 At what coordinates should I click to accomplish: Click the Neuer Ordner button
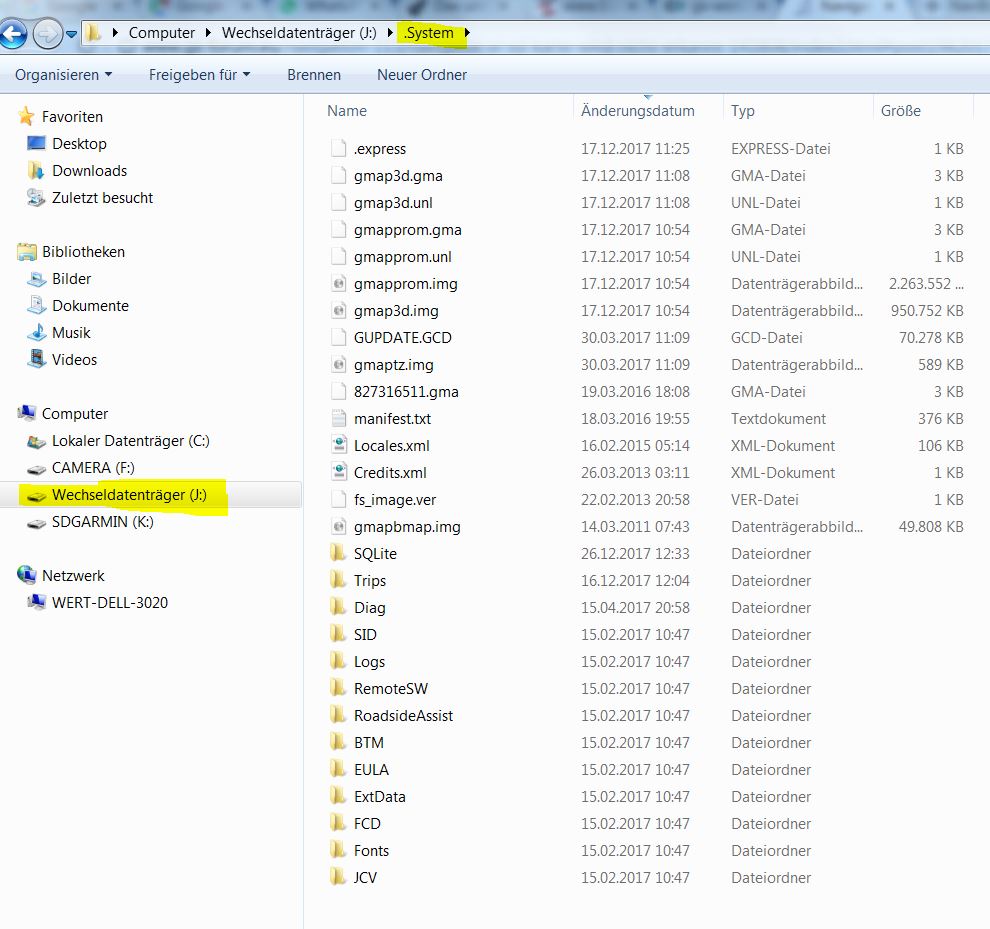coord(421,75)
